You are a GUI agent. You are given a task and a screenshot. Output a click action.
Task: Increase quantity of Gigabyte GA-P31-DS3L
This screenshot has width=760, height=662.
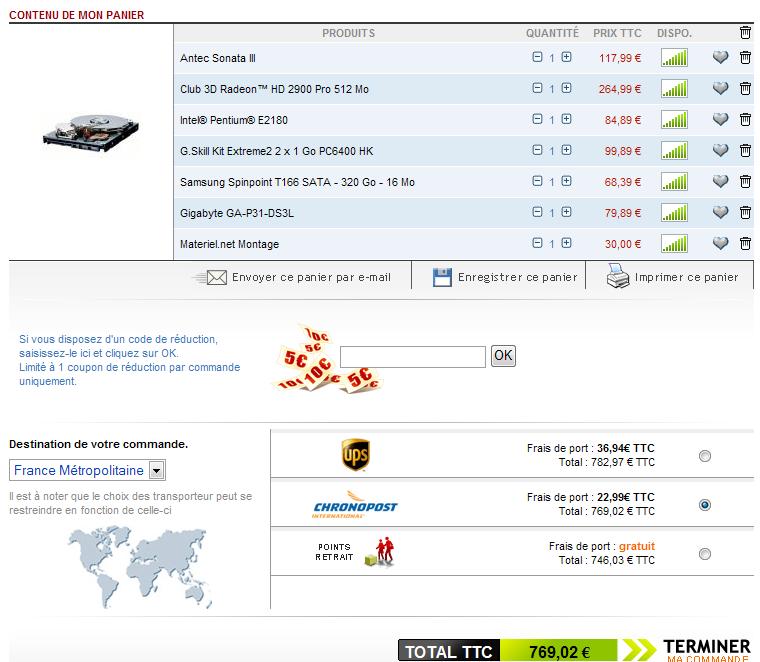point(566,212)
